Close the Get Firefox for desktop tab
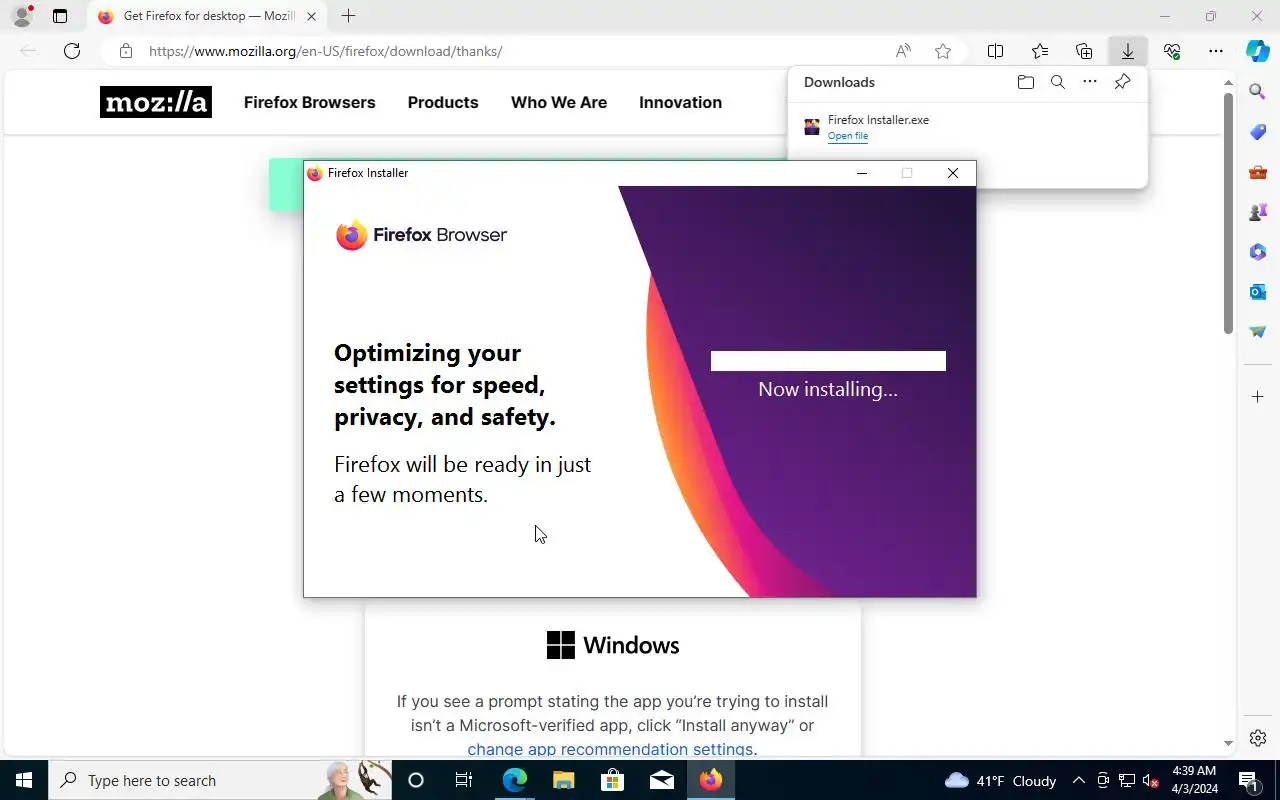 click(x=312, y=16)
